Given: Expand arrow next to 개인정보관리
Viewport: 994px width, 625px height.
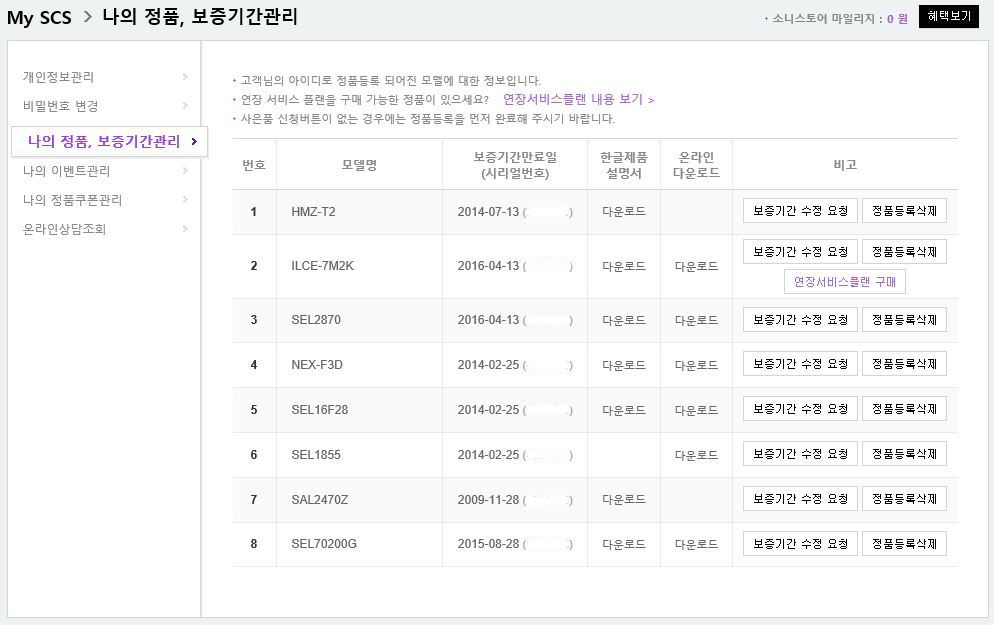Looking at the screenshot, I should tap(185, 77).
